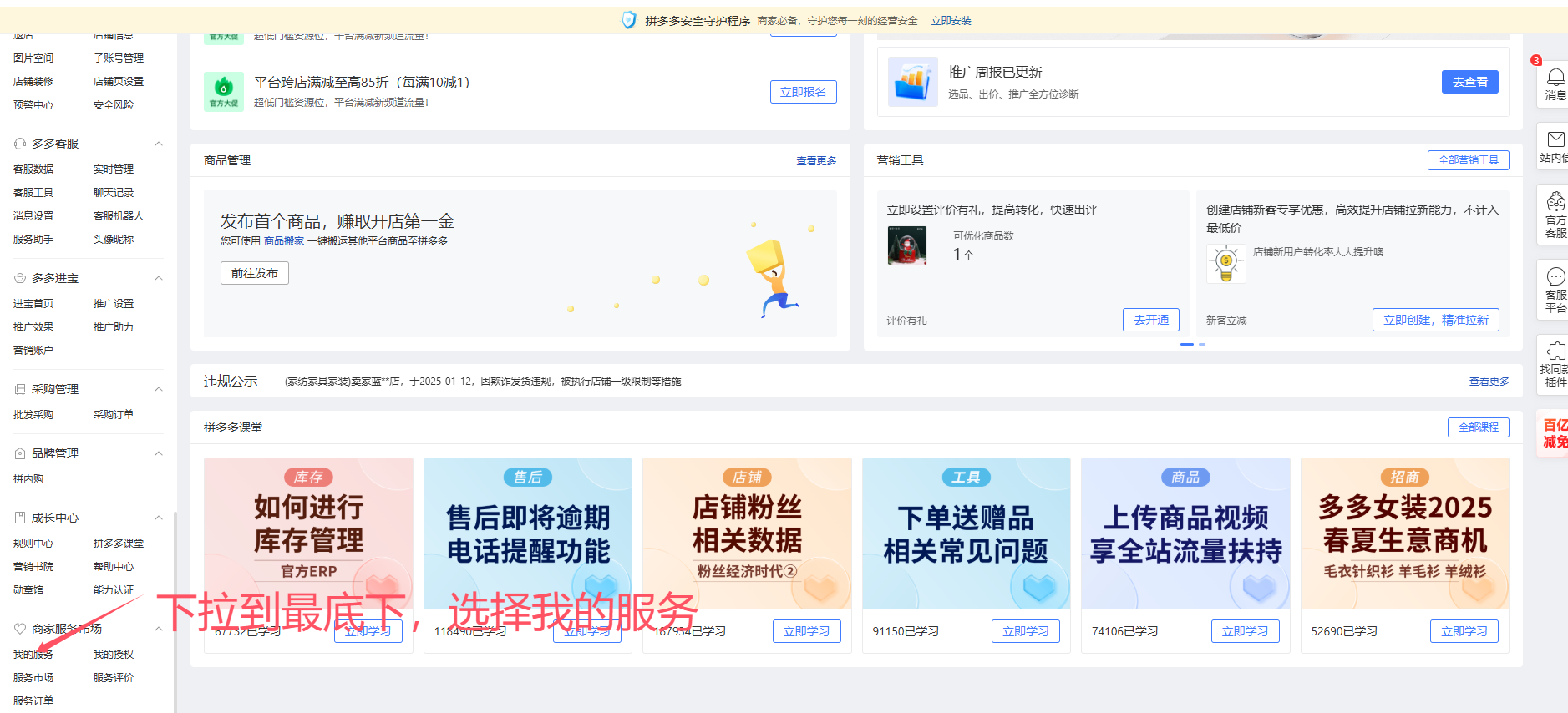Screen dimensions: 1568x713
Task: Click the 官方客服 robot icon
Action: pos(1555,201)
